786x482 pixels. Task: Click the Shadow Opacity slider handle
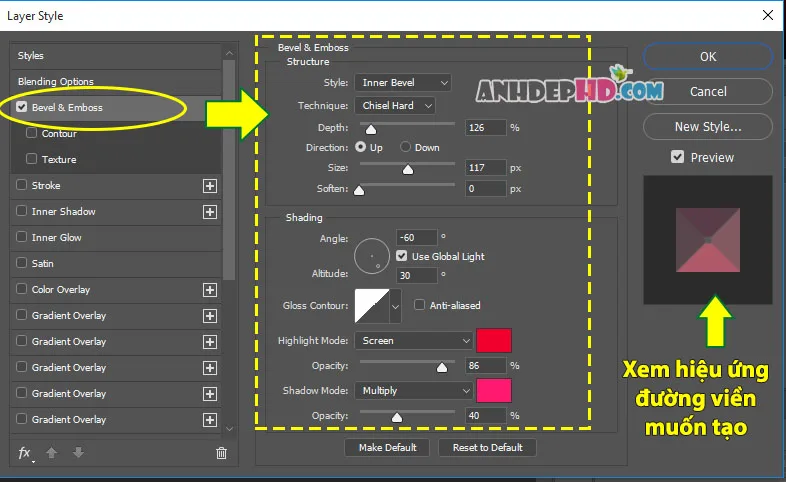[397, 417]
